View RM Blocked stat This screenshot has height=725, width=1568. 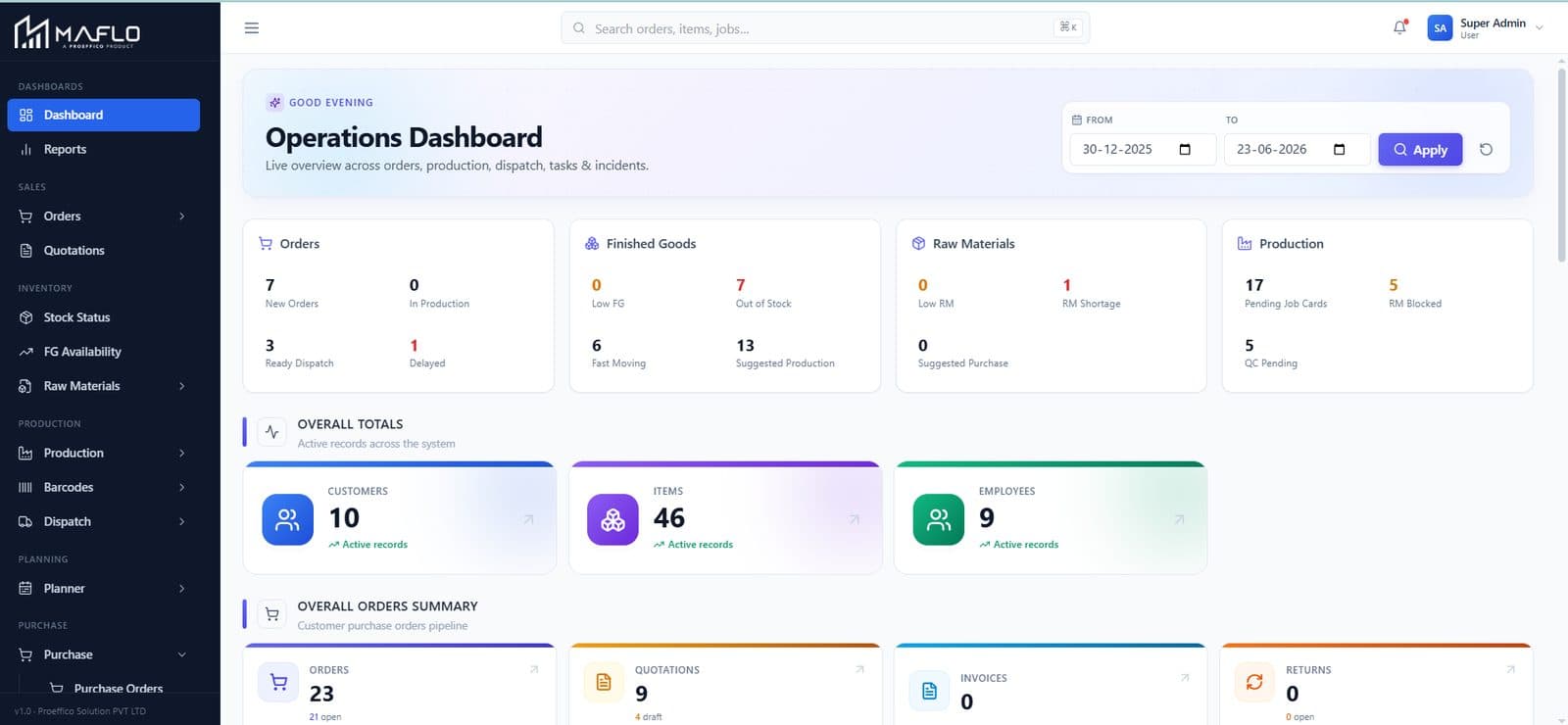coord(1415,293)
